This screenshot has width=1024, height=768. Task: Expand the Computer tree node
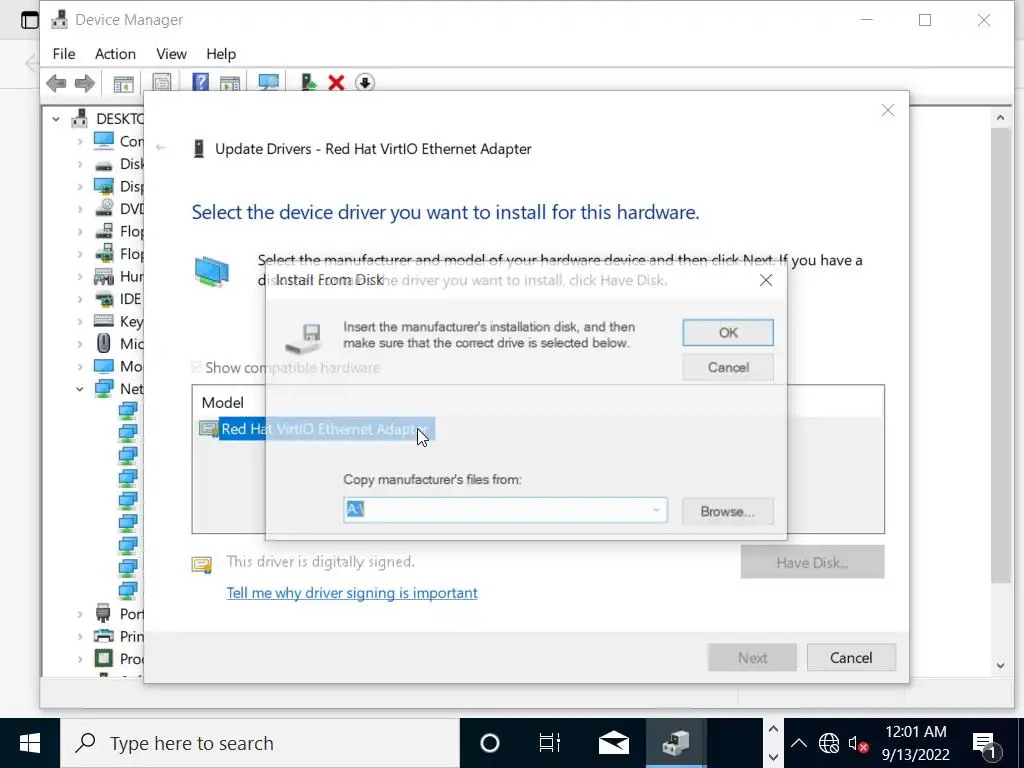(x=80, y=141)
